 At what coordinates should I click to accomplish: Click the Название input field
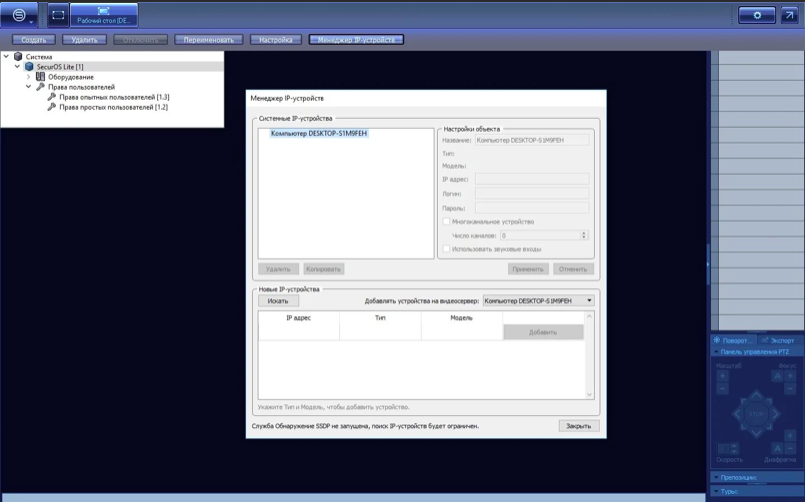coord(532,140)
